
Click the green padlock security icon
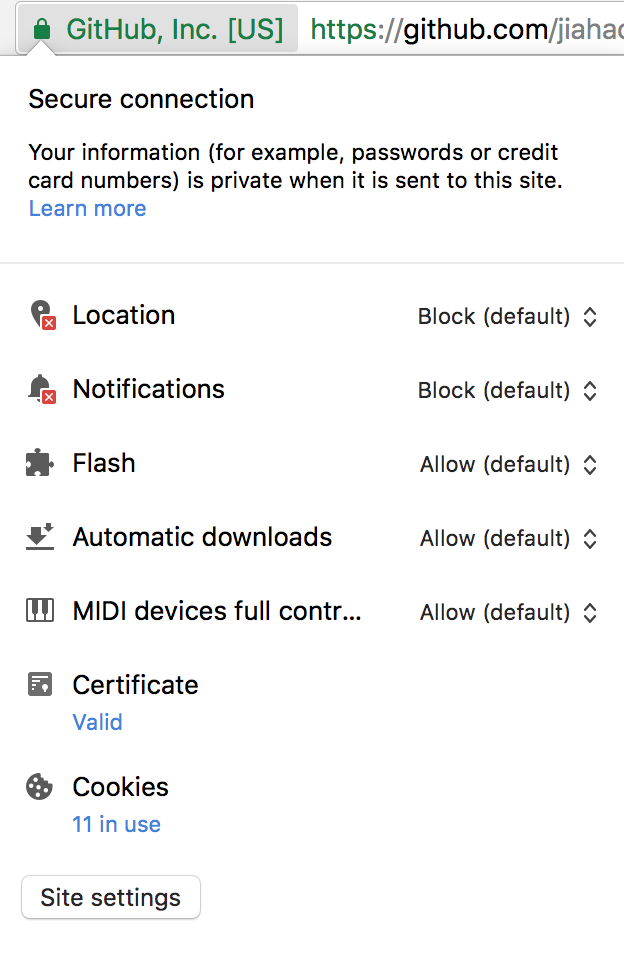42,29
